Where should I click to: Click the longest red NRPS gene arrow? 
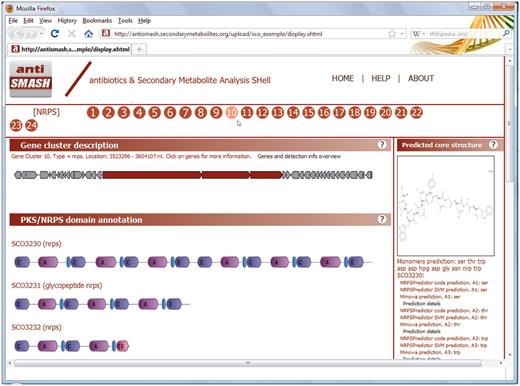click(x=152, y=175)
